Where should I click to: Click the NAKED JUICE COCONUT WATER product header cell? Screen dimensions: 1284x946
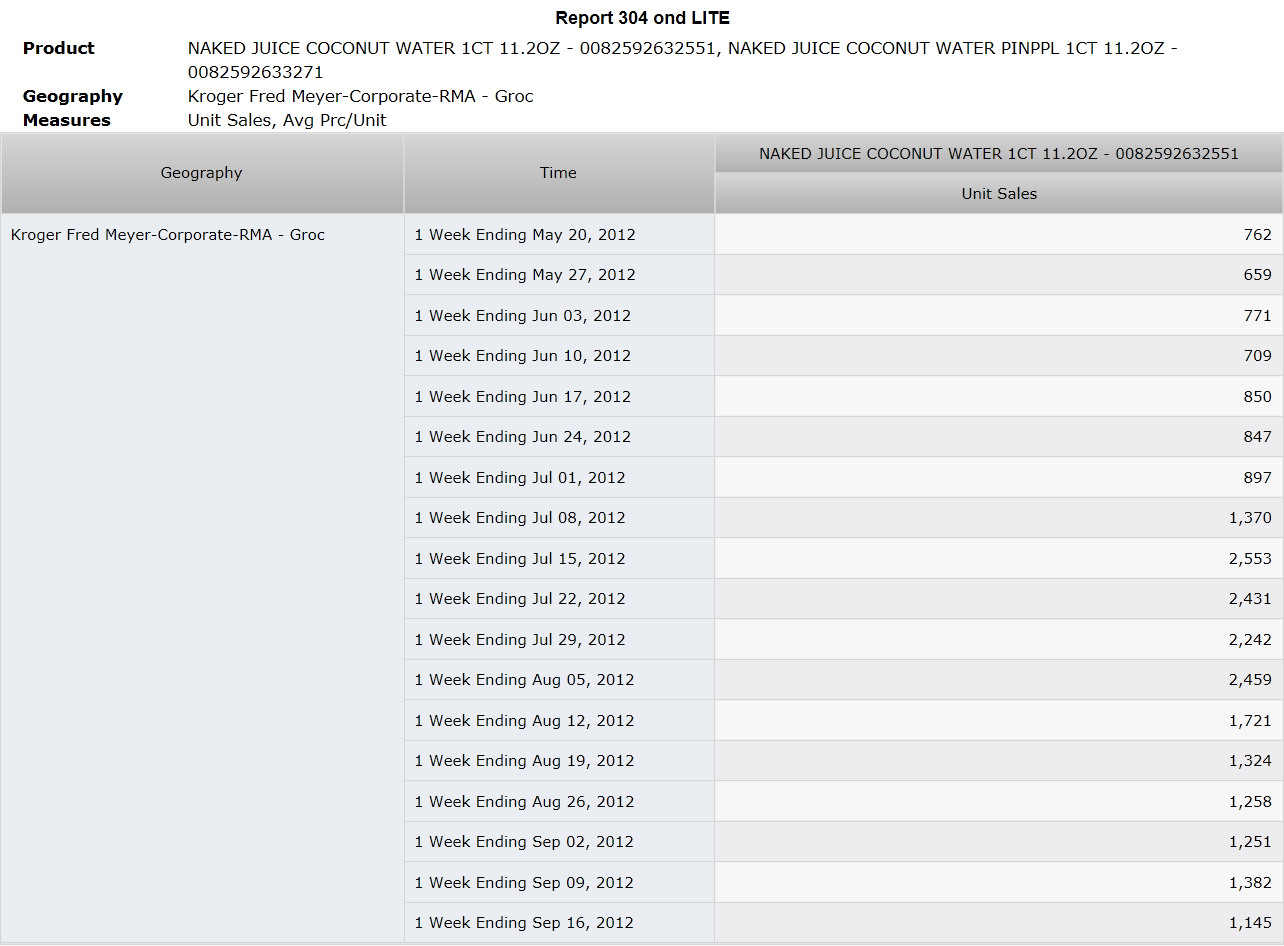coord(999,154)
